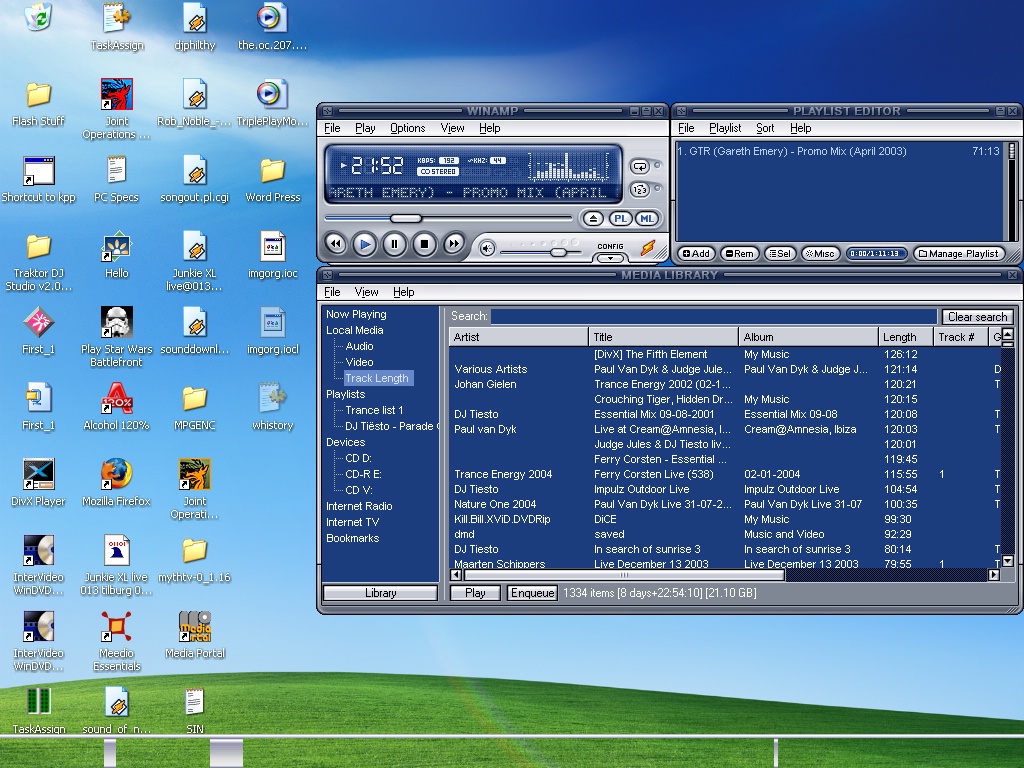Open the Rem menu in Playlist Editor
1024x768 pixels.
[x=740, y=253]
